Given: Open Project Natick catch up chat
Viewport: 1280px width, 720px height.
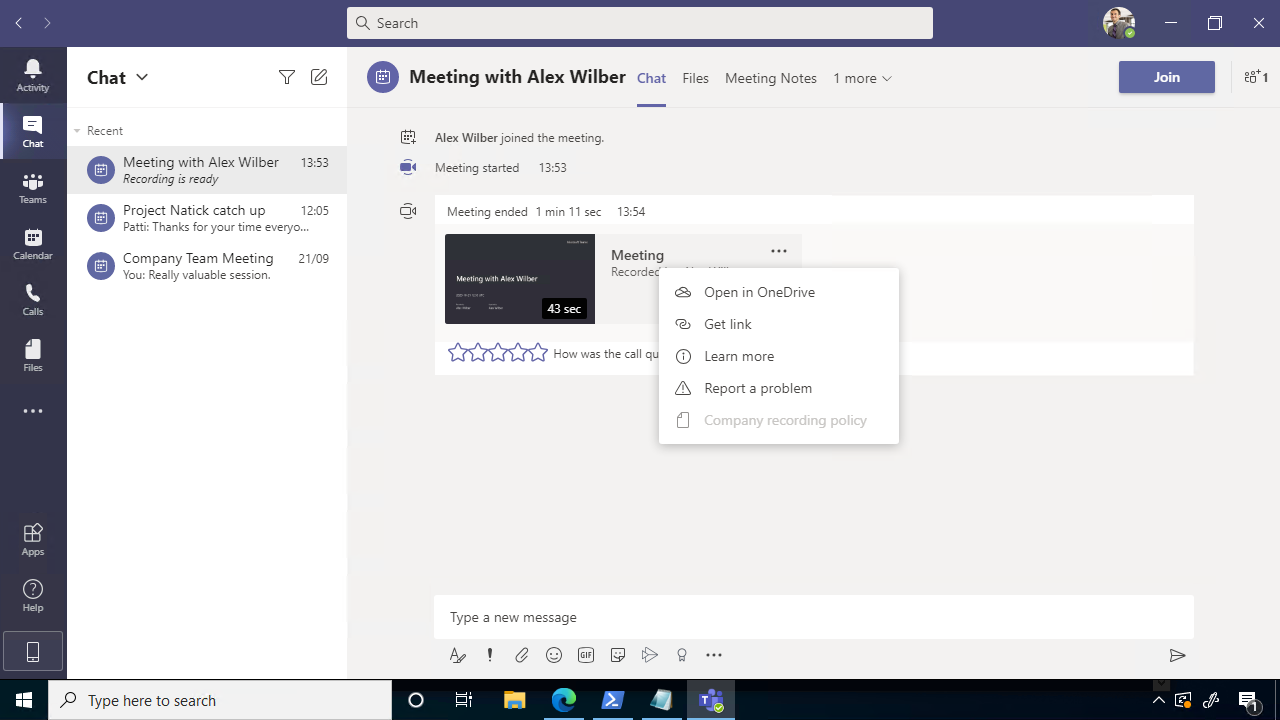Looking at the screenshot, I should click(207, 218).
